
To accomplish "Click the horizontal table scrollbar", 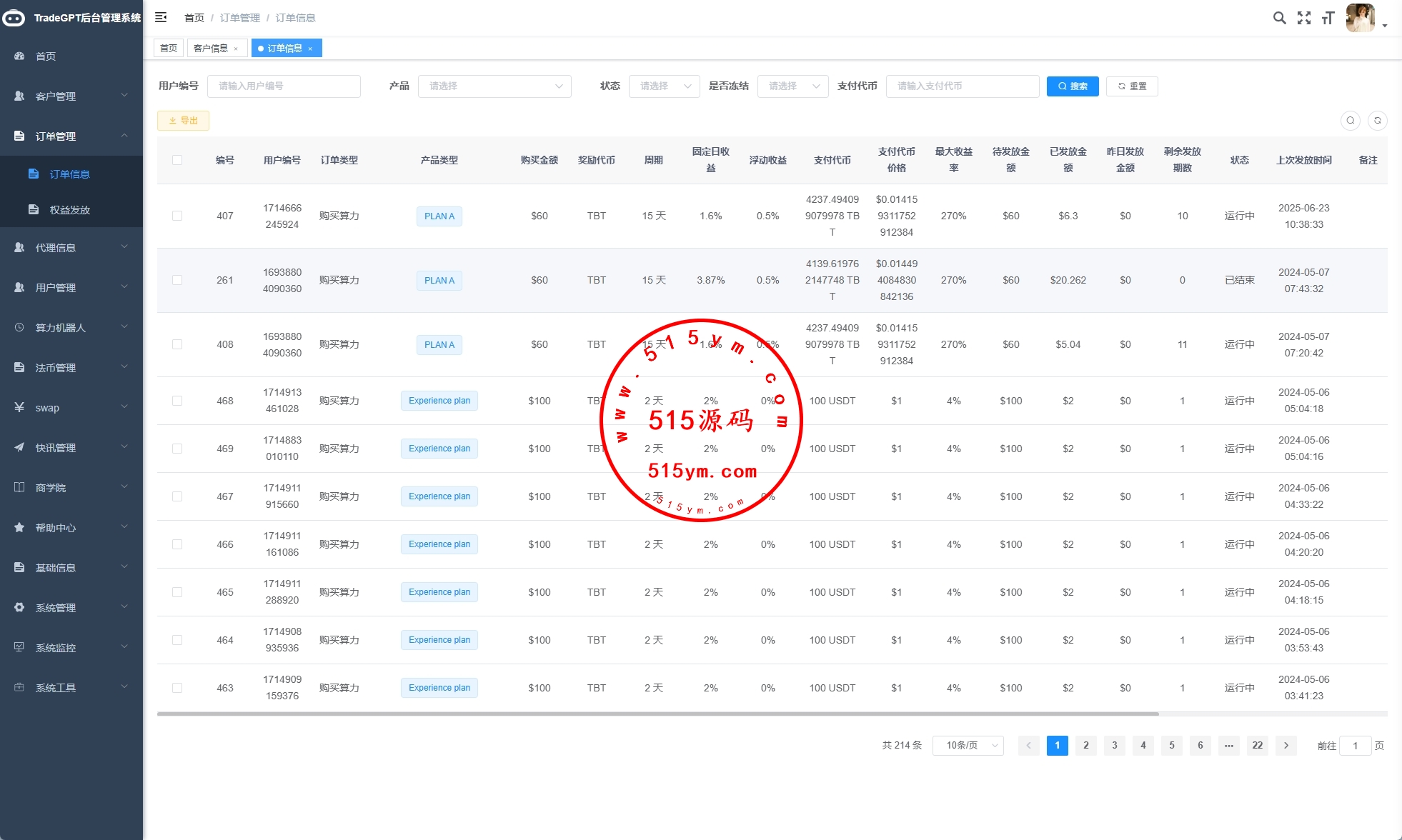I will [657, 714].
